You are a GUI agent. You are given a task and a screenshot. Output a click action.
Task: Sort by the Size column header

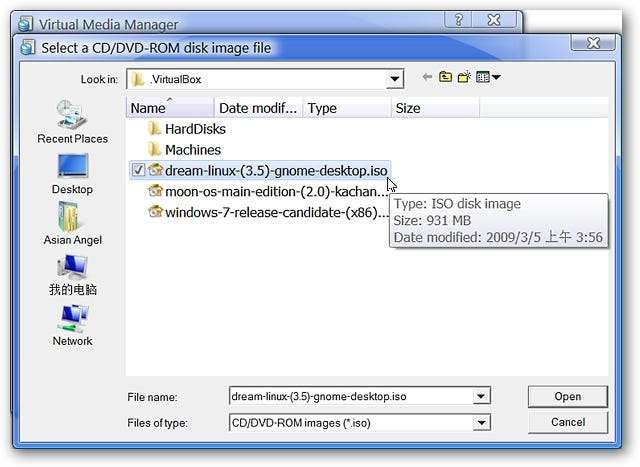(x=435, y=108)
